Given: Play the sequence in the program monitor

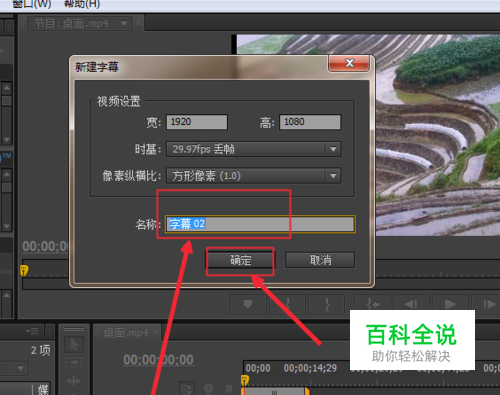Looking at the screenshot, I should tap(450, 304).
